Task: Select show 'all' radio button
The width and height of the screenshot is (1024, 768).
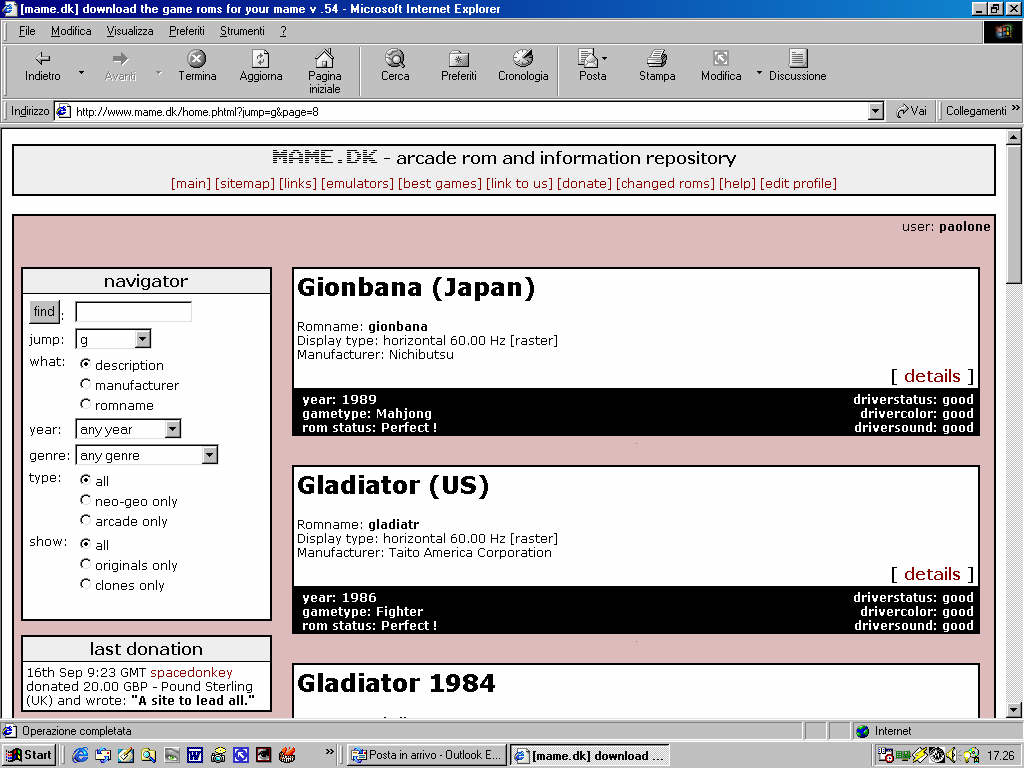Action: coord(86,544)
